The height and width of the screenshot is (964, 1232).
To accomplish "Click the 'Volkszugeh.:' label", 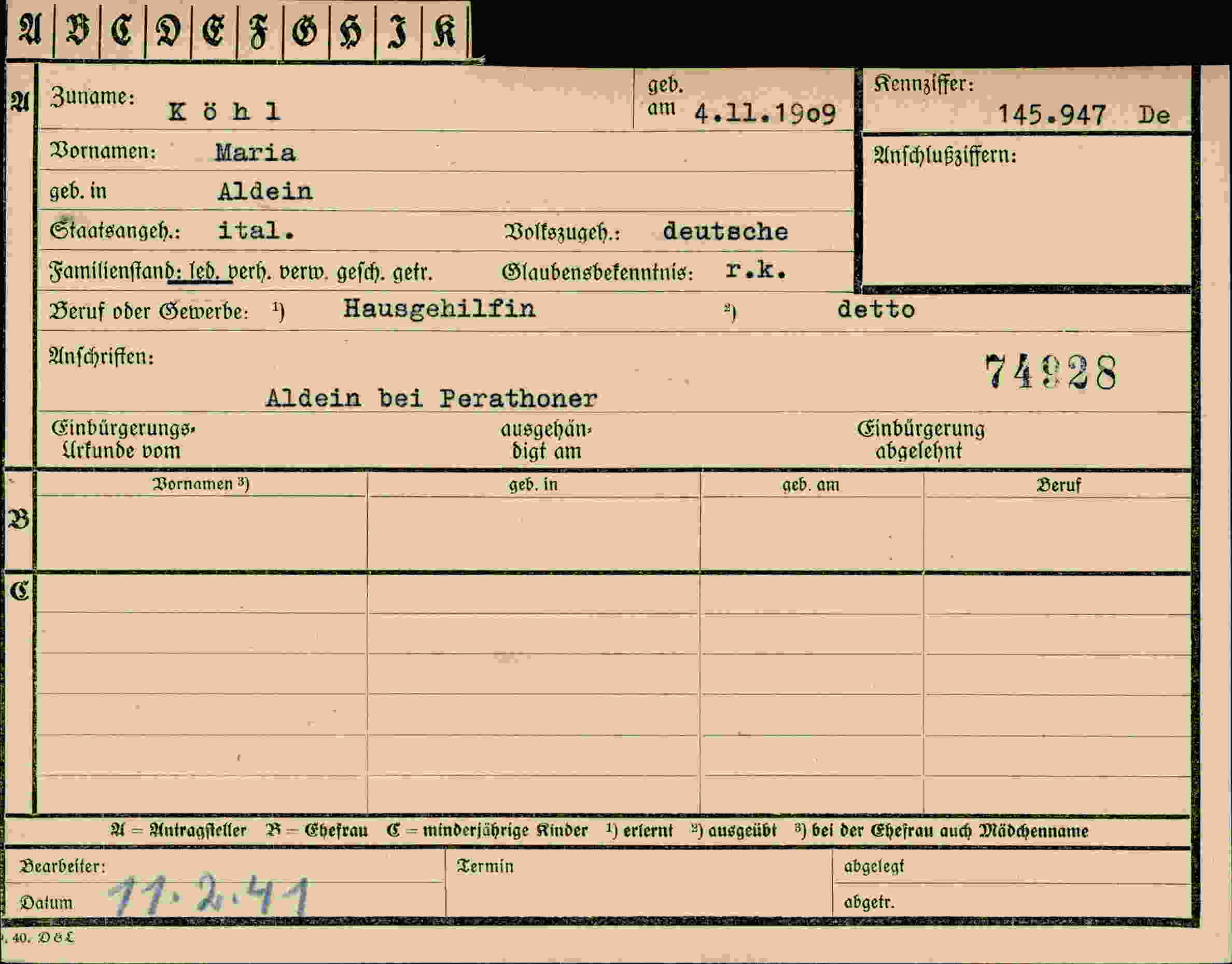I will [x=562, y=232].
